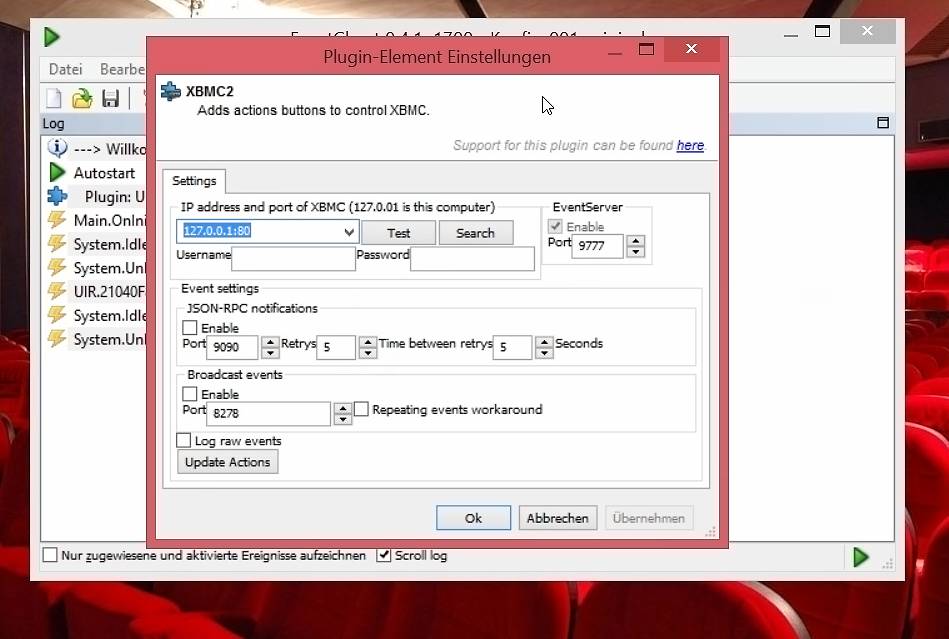Increase JSON-RPC port 9090 stepper up
Viewport: 949px width, 639px height.
tap(270, 341)
